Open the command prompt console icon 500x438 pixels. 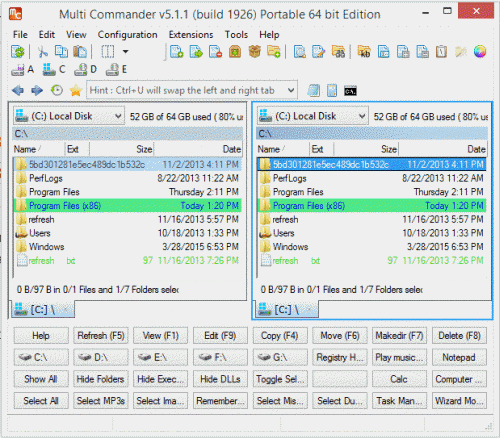(350, 91)
